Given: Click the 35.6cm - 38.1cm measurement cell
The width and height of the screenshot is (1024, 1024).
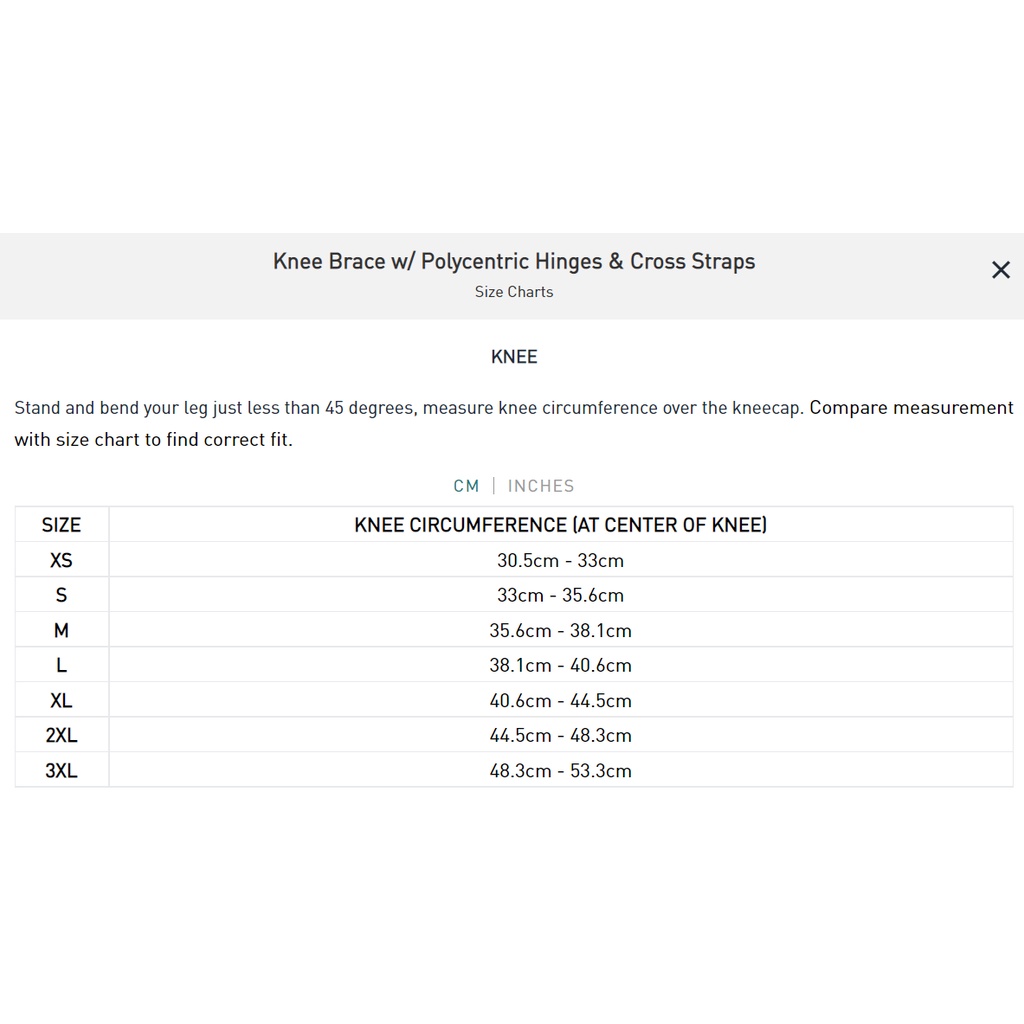Looking at the screenshot, I should (x=560, y=630).
